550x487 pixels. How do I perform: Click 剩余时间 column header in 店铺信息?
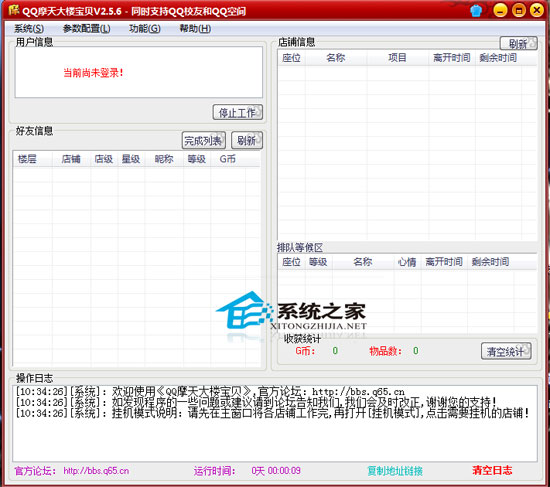tap(498, 58)
